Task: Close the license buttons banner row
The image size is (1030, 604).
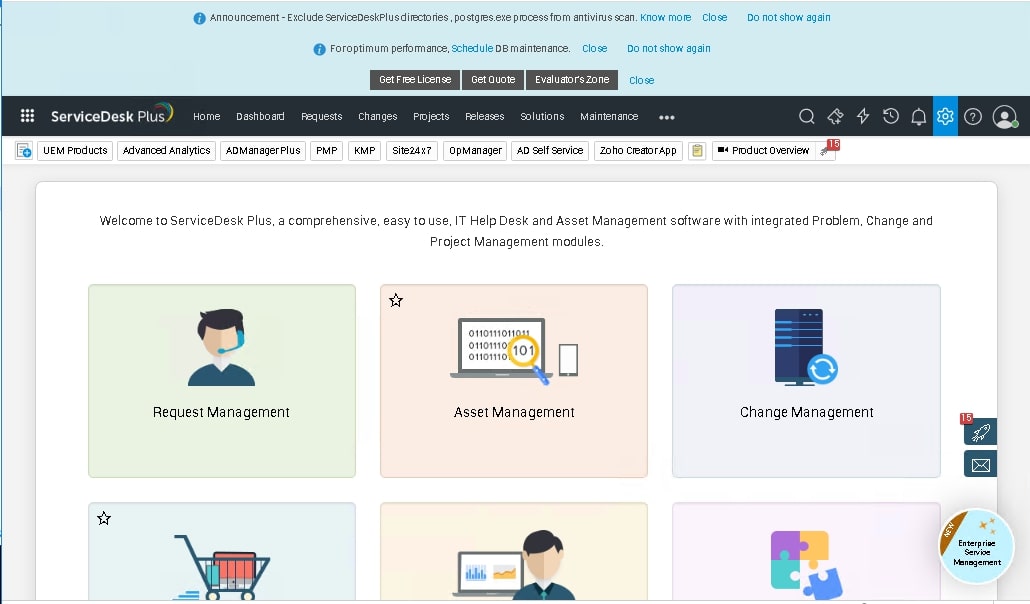Action: point(641,80)
